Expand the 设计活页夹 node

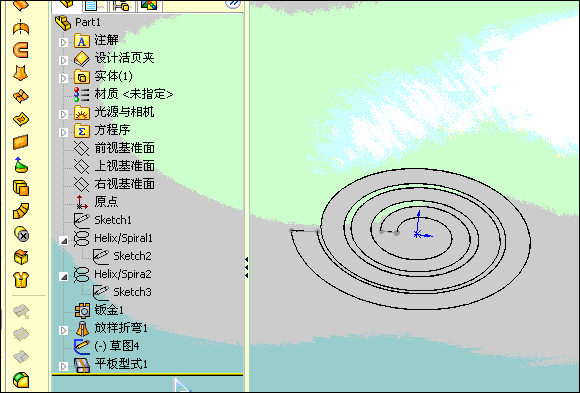[64, 60]
